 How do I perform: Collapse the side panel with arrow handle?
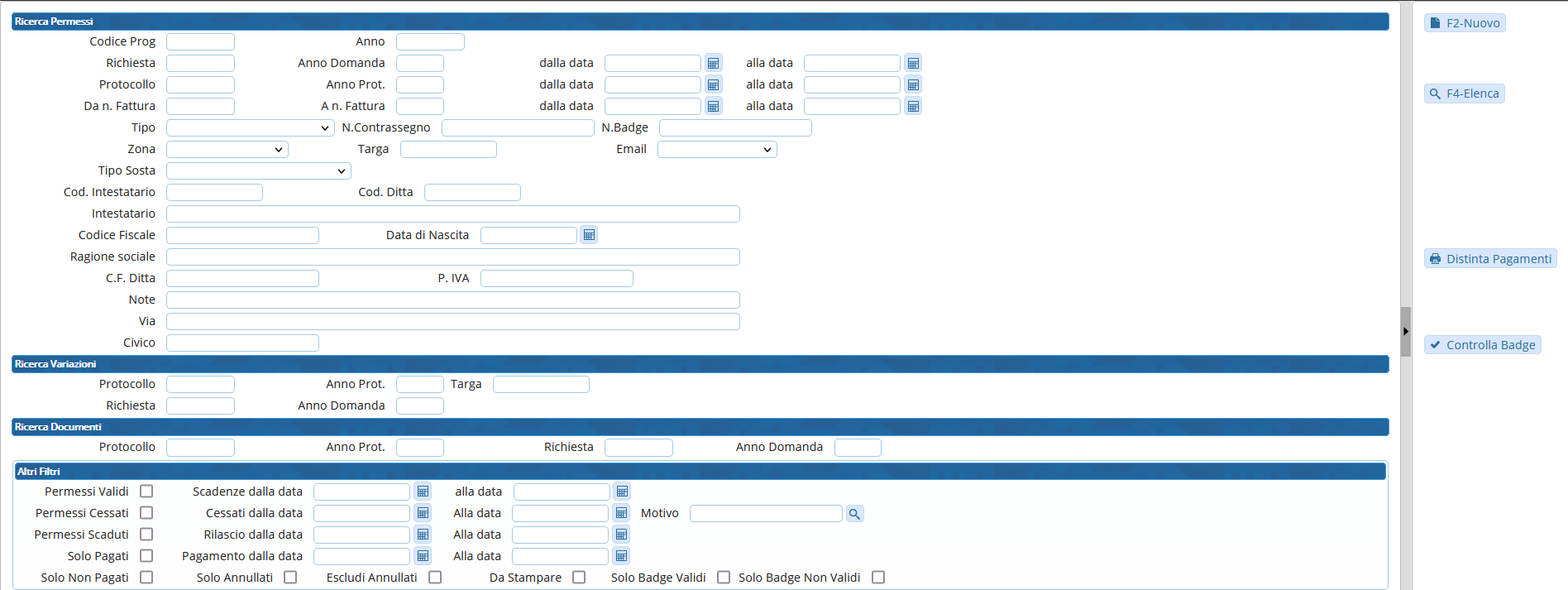coord(1405,331)
